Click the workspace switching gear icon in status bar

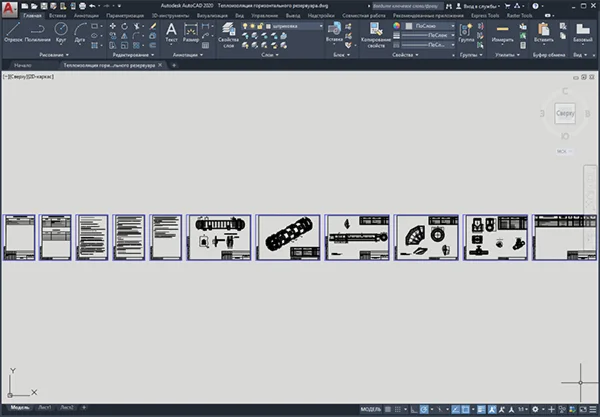535,409
